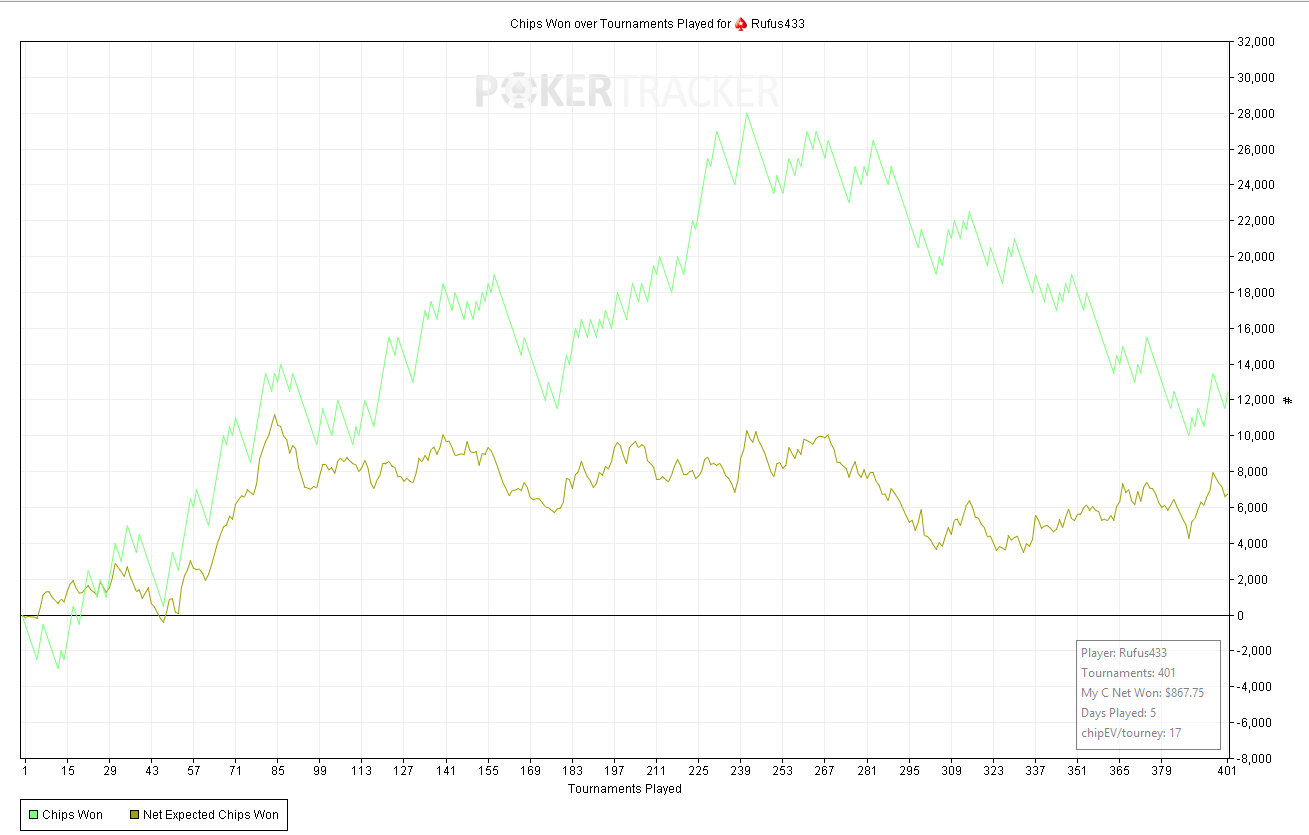
Task: Click the '#' label beside the y-axis
Action: tap(1287, 400)
